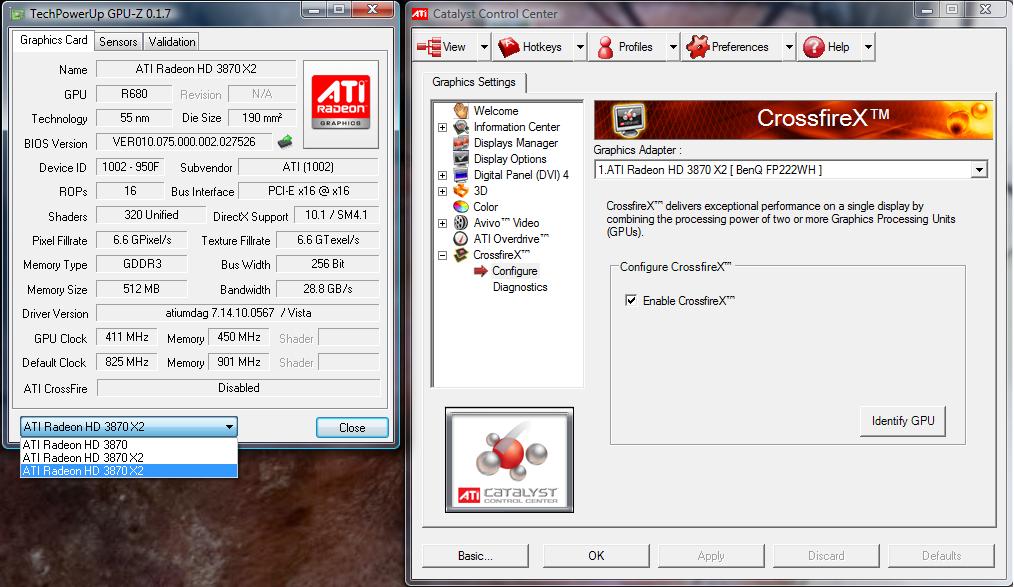Expand the 3D tree node
Screen dimensions: 1014x587
(442, 191)
